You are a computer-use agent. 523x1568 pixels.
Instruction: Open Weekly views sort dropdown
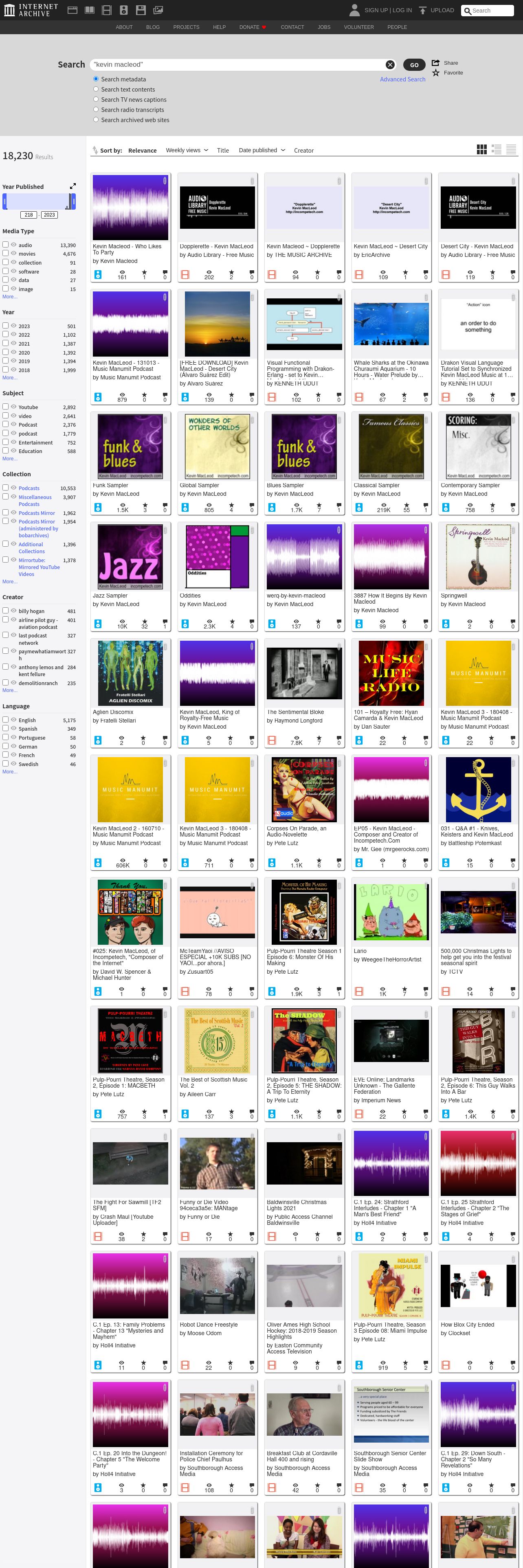187,150
